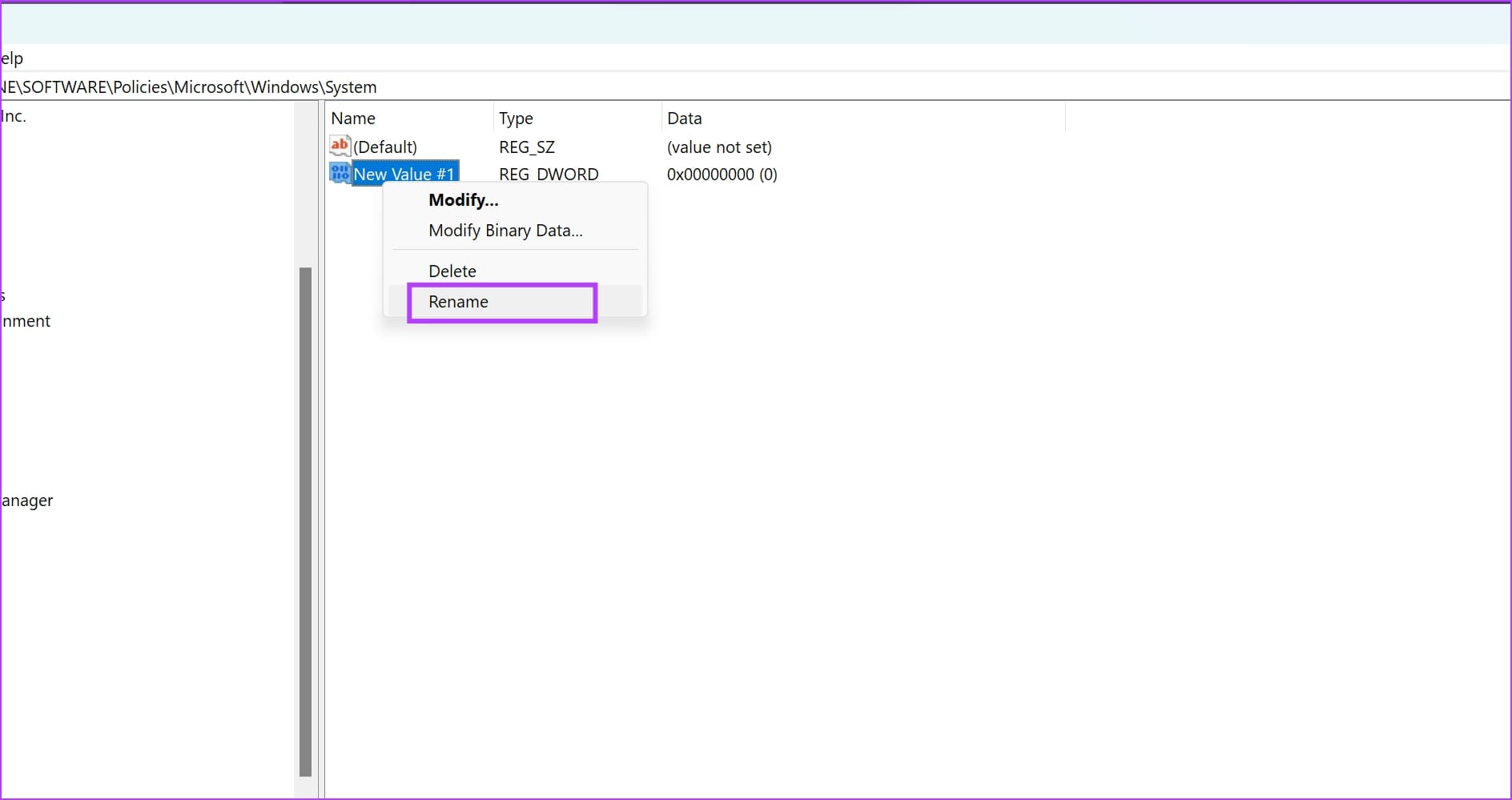Image resolution: width=1512 pixels, height=800 pixels.
Task: Click the registry path address bar
Action: coord(755,86)
